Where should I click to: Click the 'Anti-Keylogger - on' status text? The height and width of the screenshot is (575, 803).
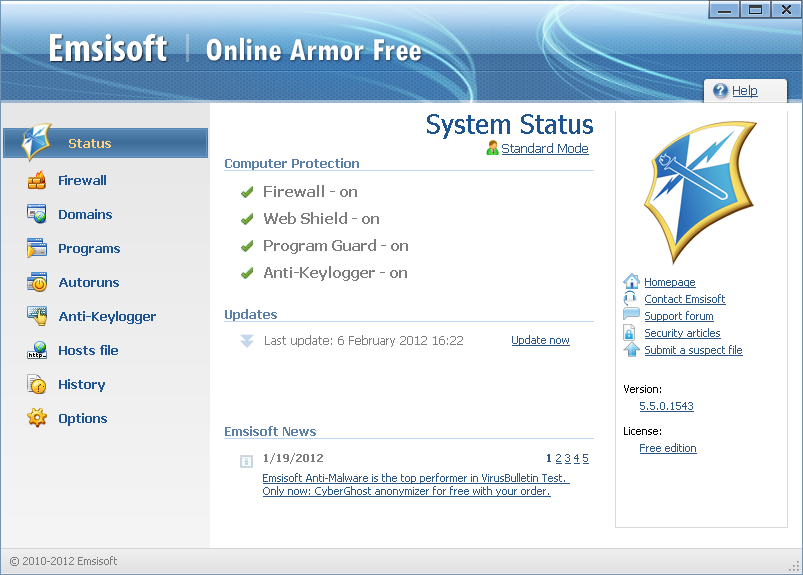(x=335, y=273)
